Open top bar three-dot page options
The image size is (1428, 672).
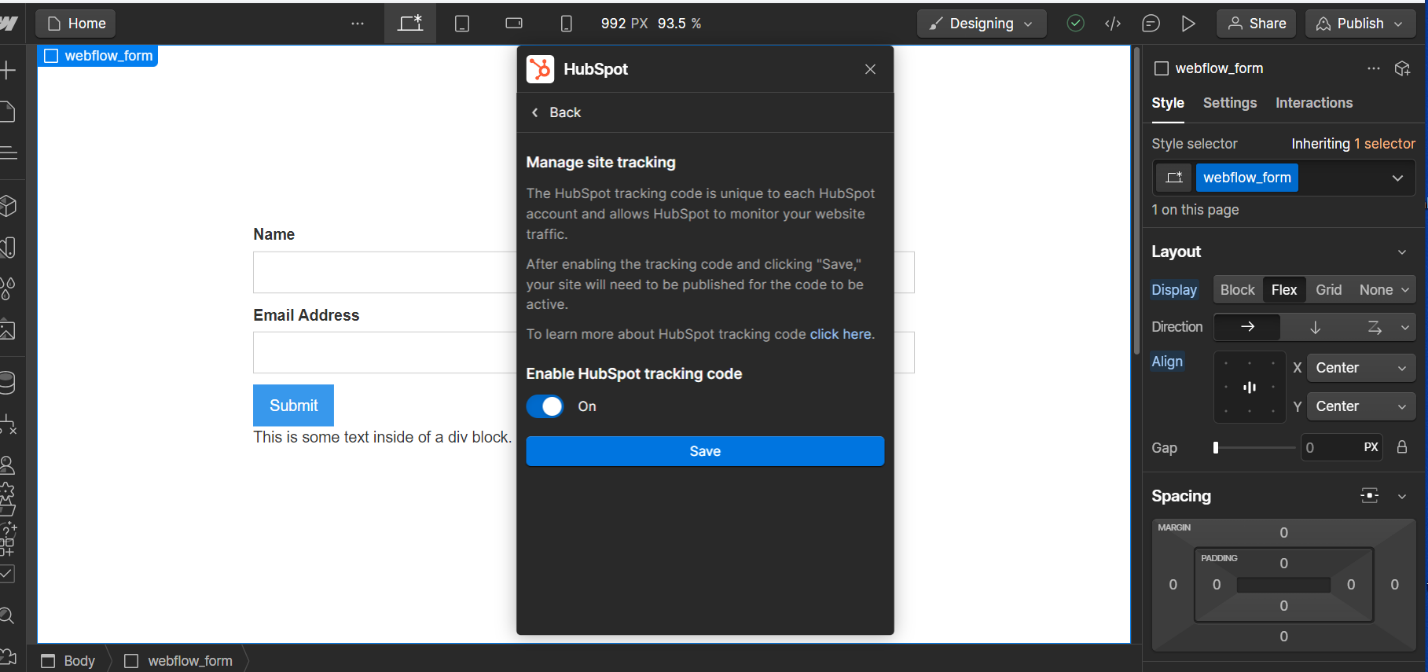click(x=358, y=23)
